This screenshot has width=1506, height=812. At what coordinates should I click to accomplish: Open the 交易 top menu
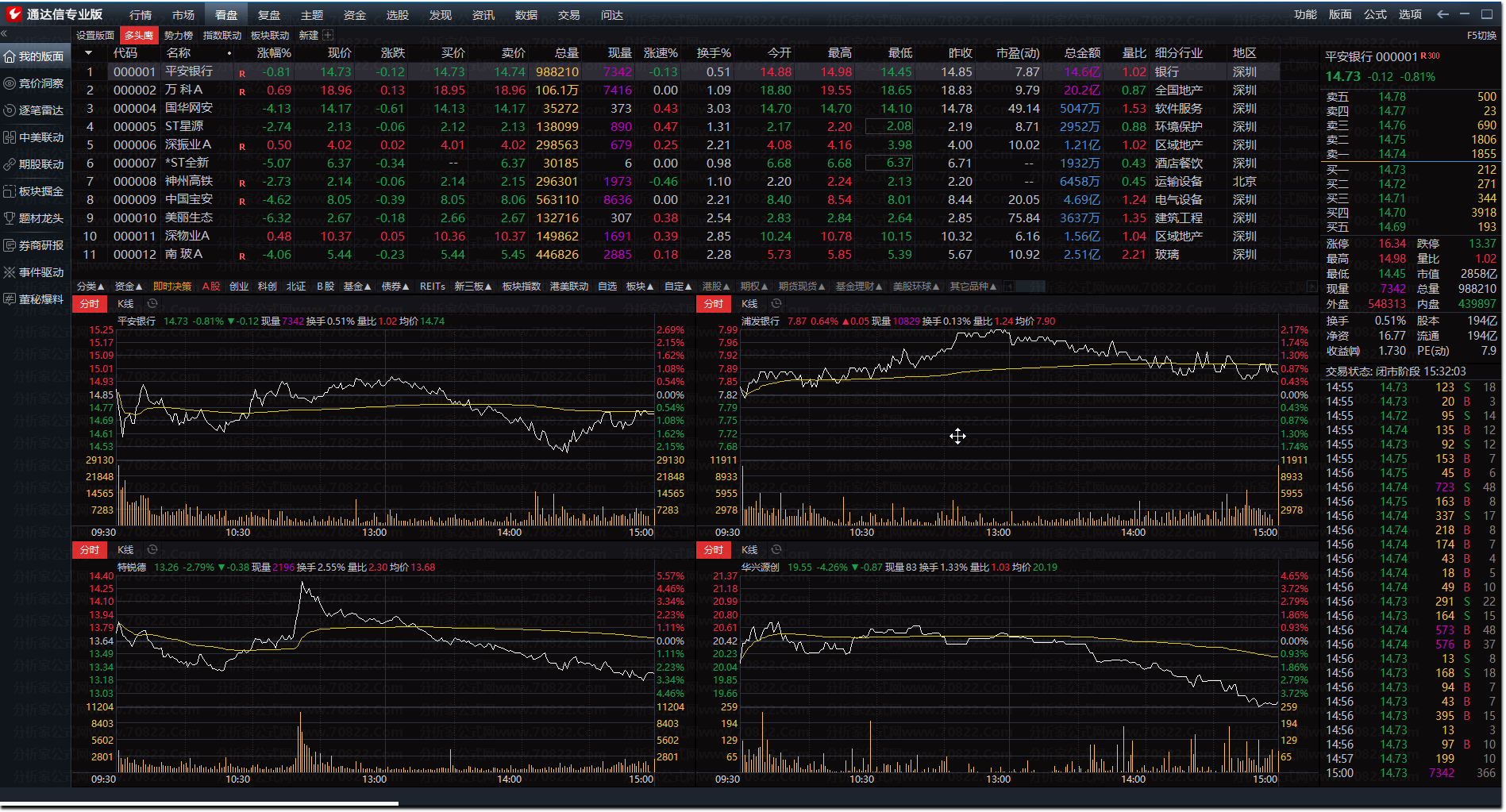(569, 15)
